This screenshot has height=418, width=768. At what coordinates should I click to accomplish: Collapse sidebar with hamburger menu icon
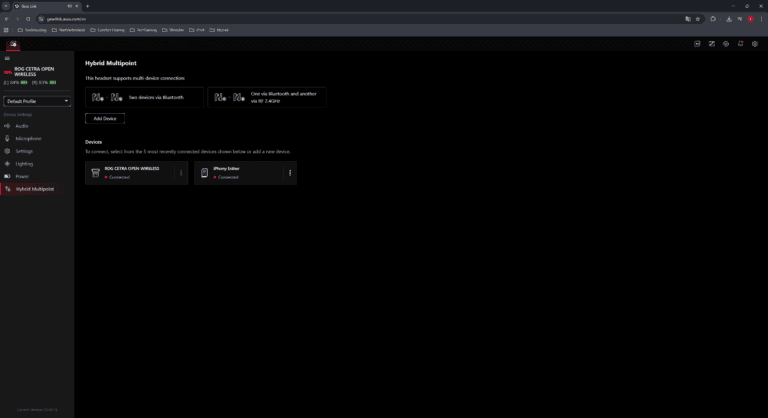(x=7, y=59)
